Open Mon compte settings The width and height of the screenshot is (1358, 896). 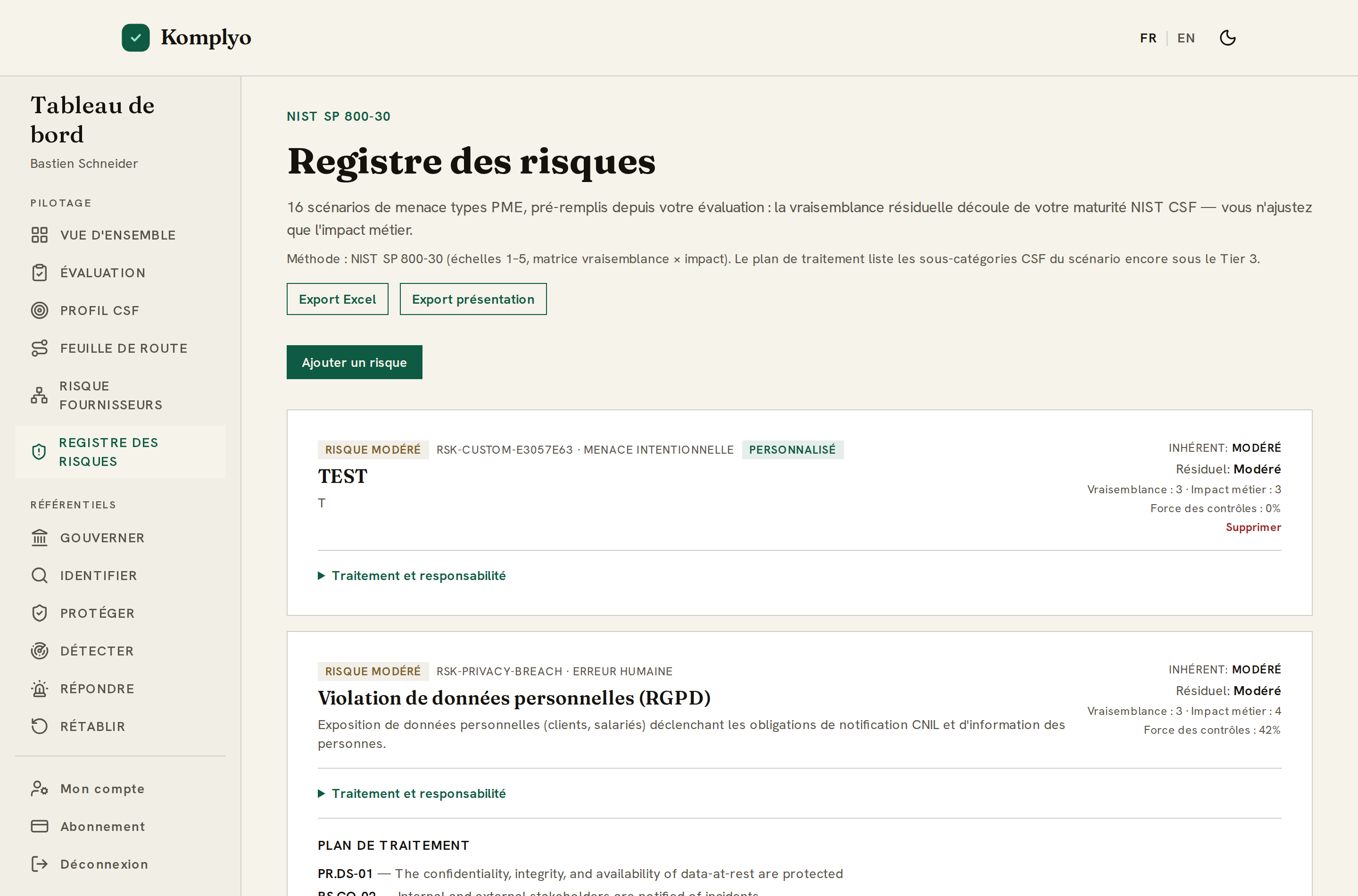(120, 788)
